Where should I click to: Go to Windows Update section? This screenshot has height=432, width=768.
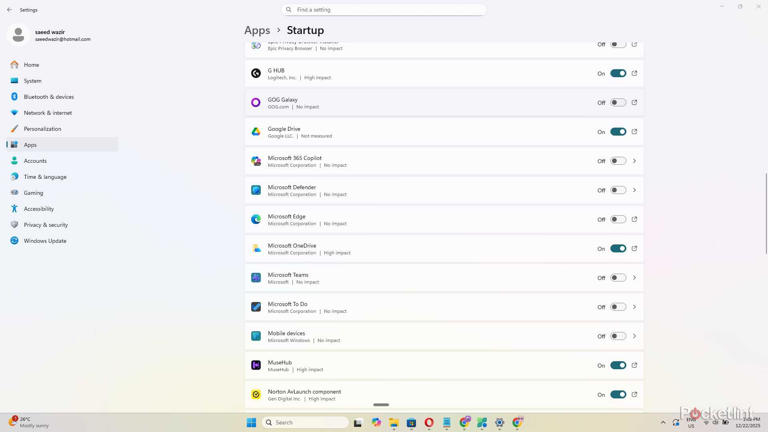(x=45, y=241)
